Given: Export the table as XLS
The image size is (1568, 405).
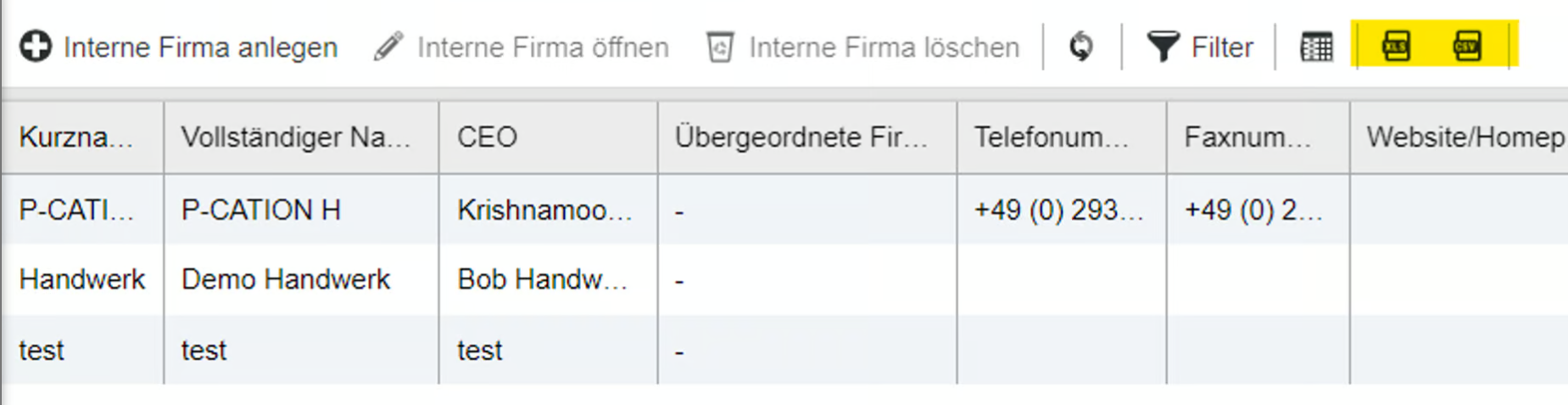Looking at the screenshot, I should [x=1396, y=46].
